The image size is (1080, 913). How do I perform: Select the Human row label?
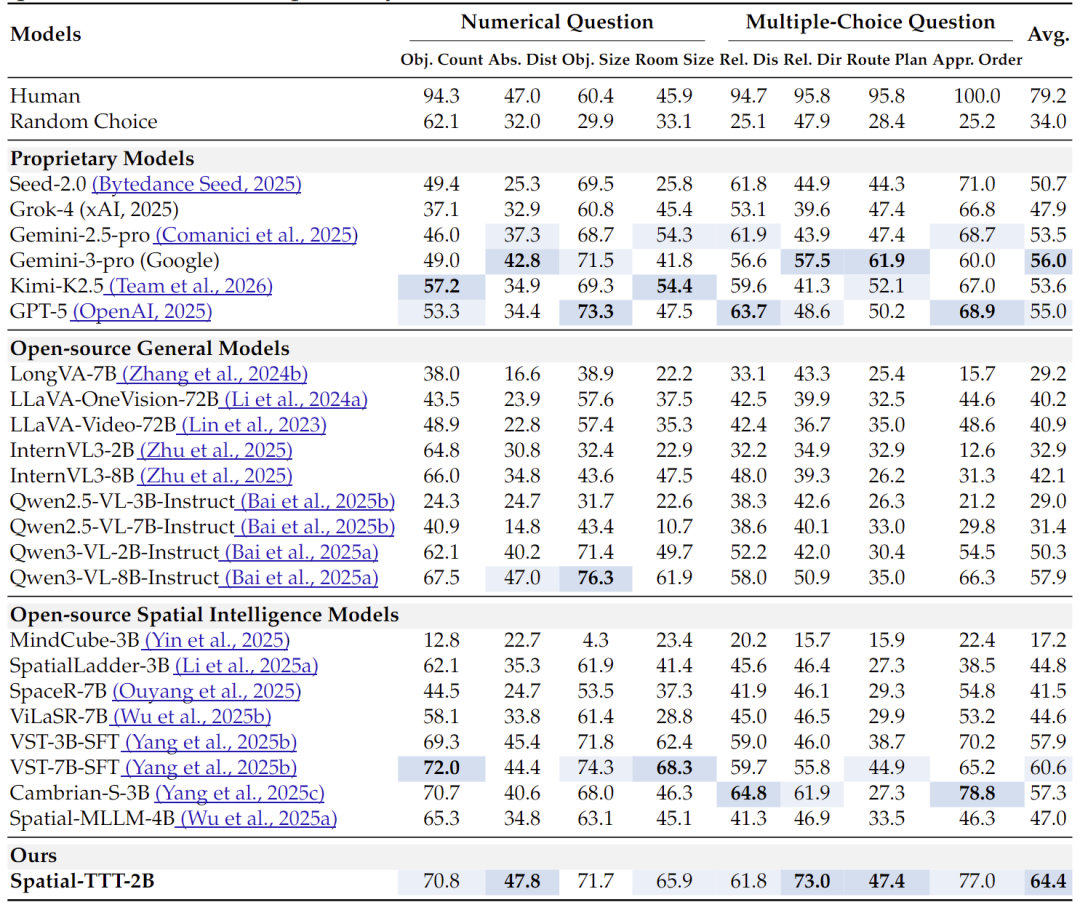coord(45,96)
